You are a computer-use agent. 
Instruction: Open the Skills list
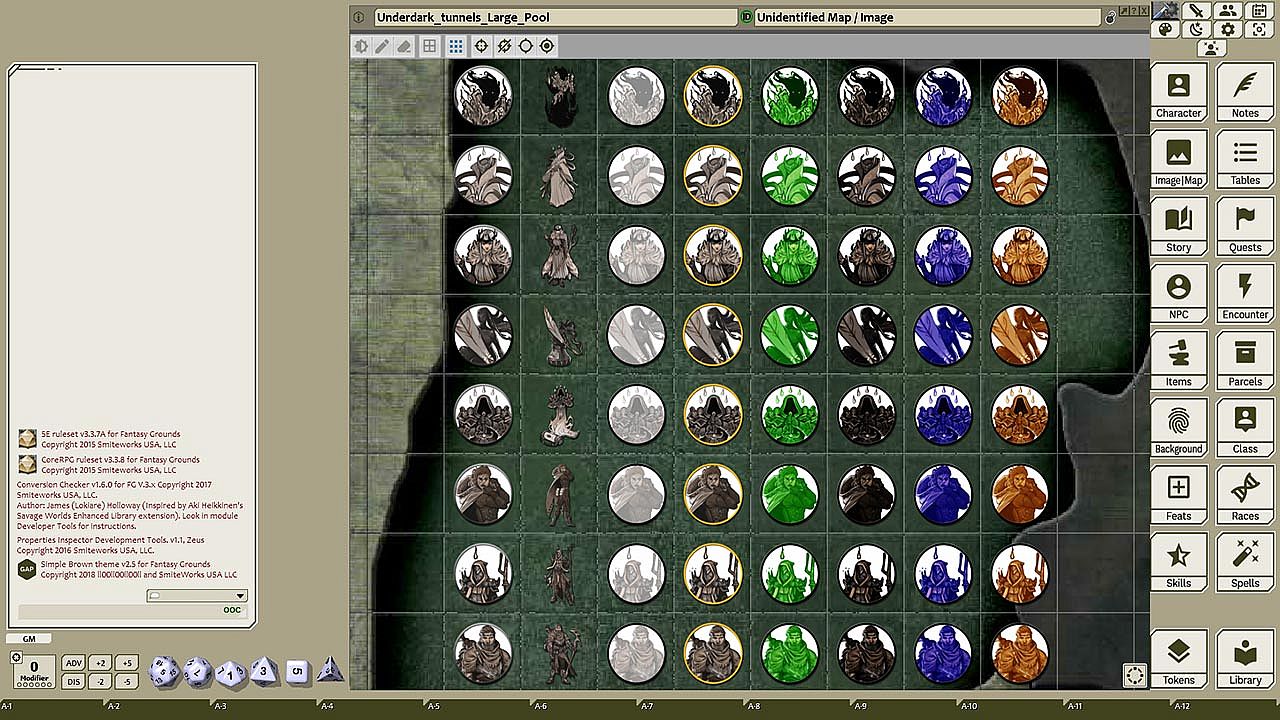pos(1178,561)
